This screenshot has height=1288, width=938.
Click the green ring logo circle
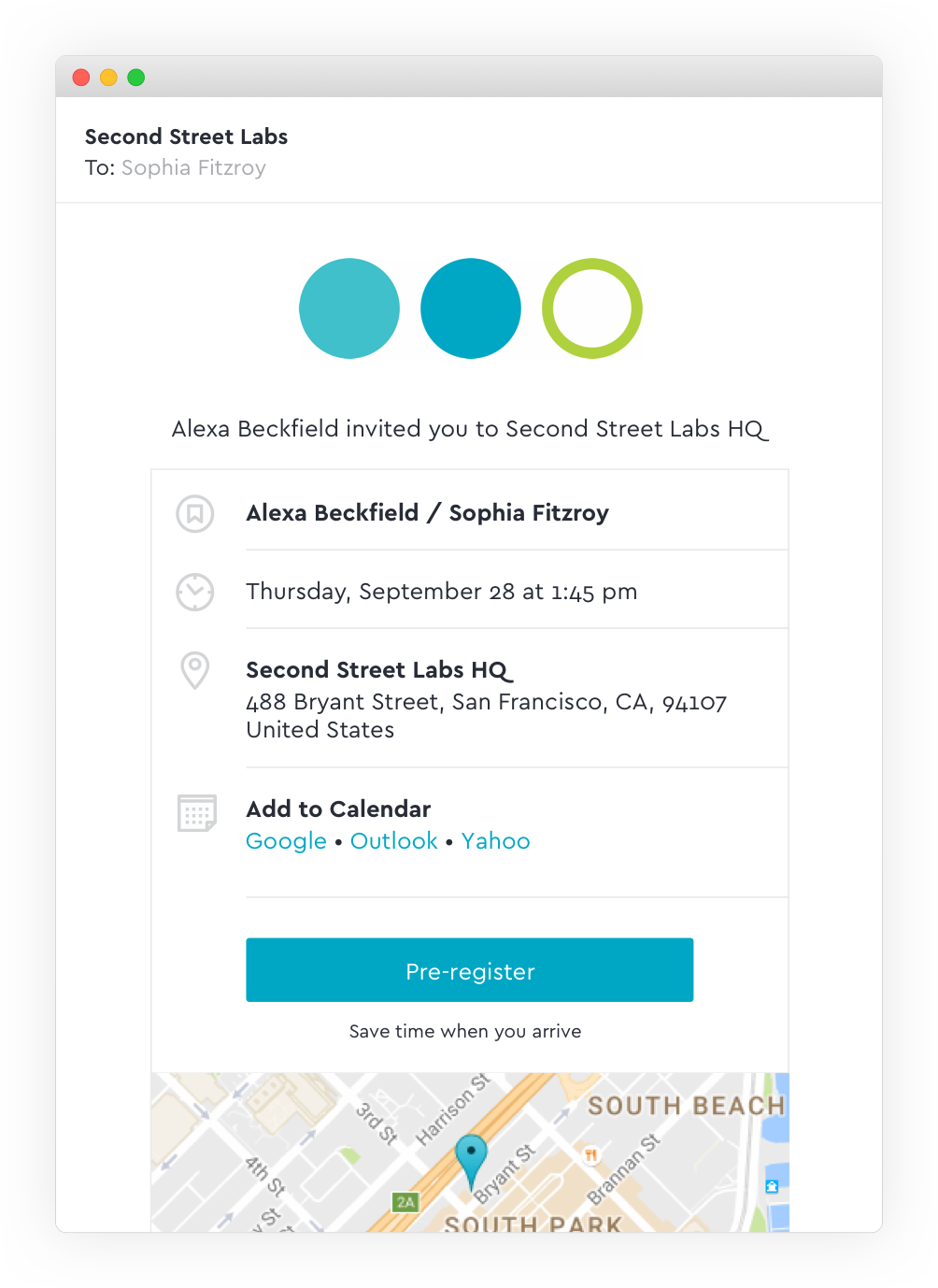592,308
